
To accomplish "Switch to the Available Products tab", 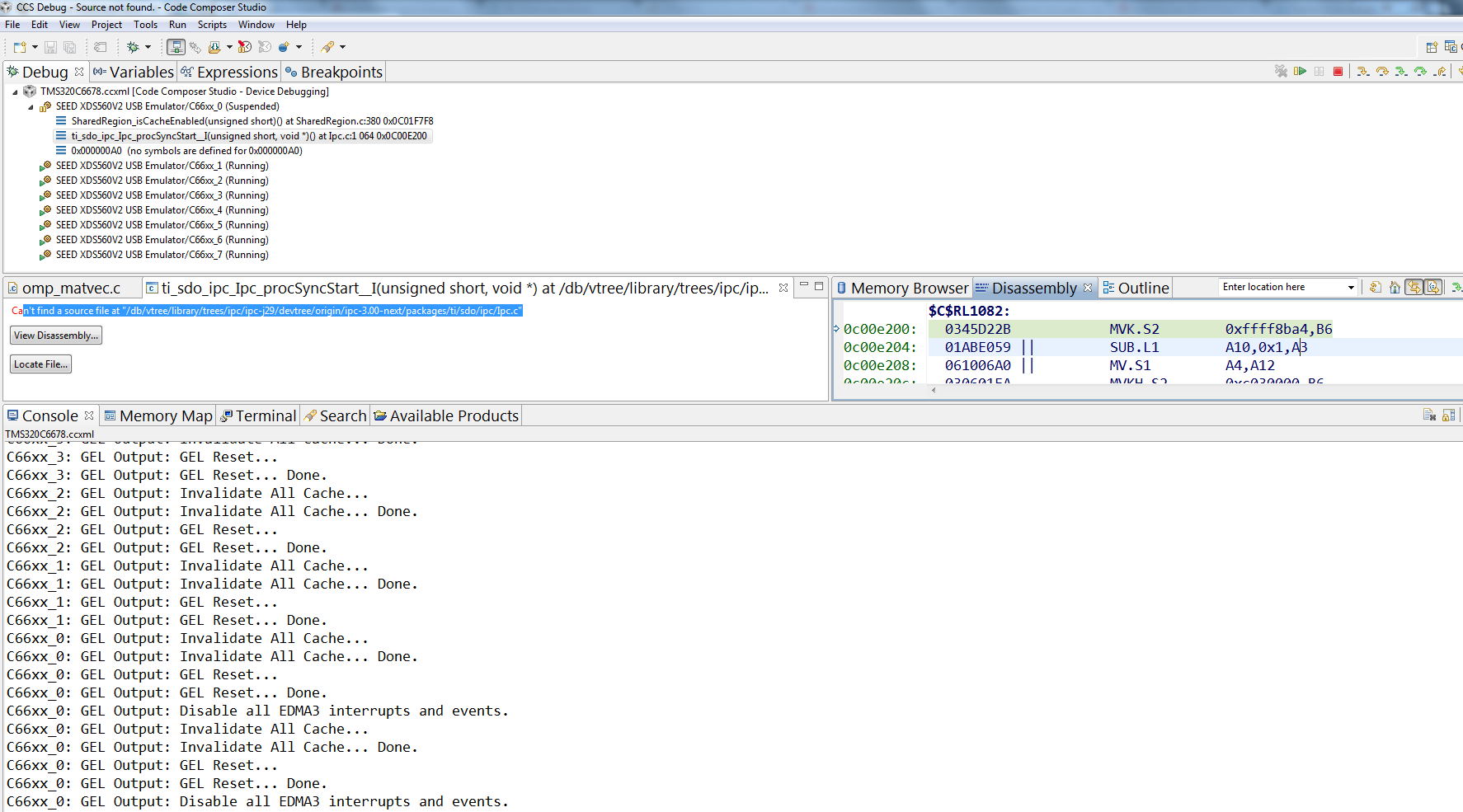I will 446,415.
